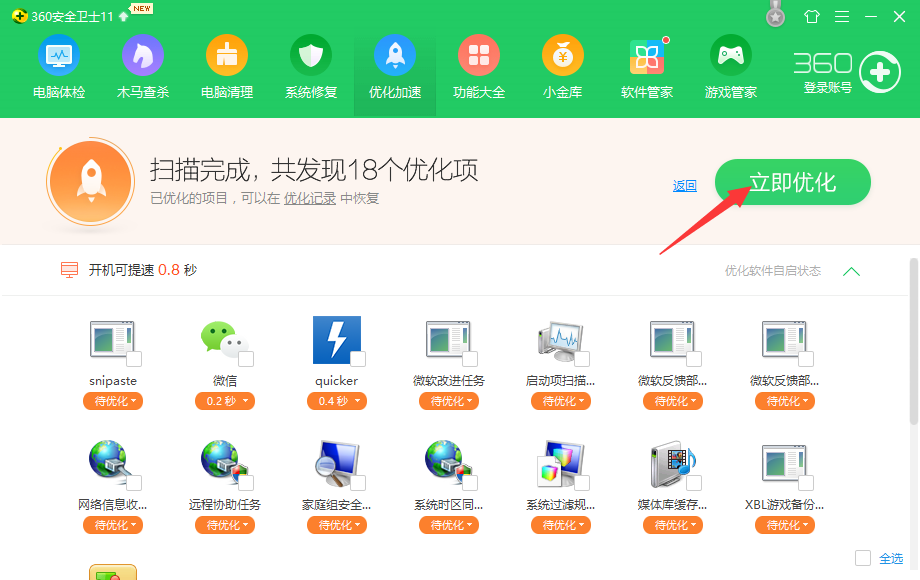920x580 pixels.
Task: Open the 待优化 dropdown under 网络信息收
Action: pyautogui.click(x=113, y=525)
